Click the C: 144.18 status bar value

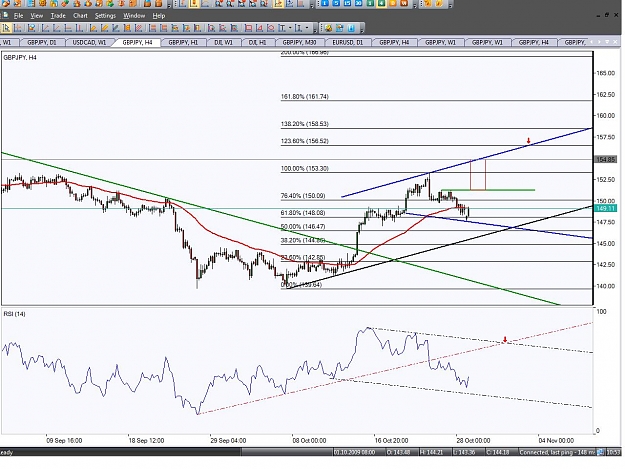[x=498, y=452]
